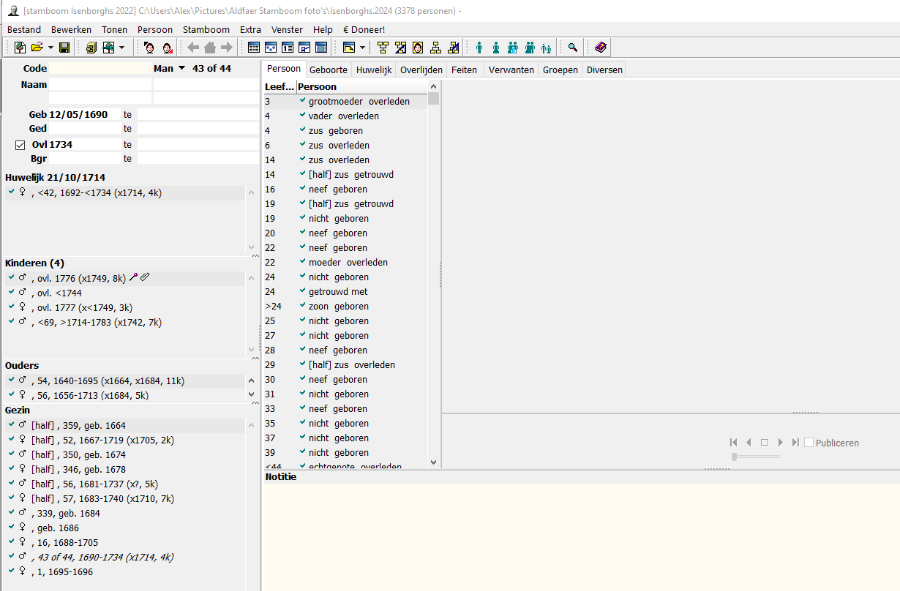Open the Man gender dropdown
Viewport: 900px width, 591px height.
coord(182,69)
